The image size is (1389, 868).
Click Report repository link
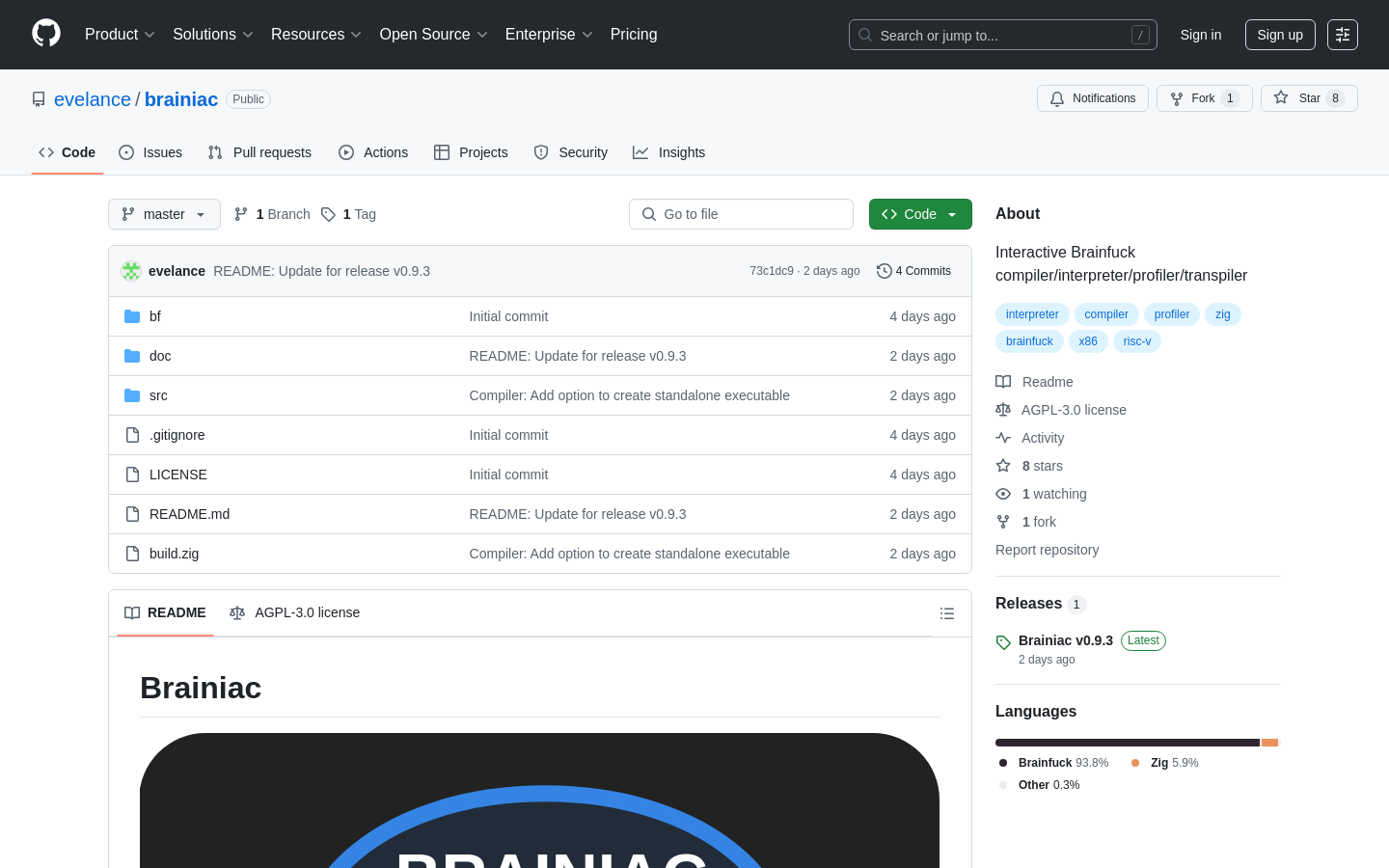1047,550
